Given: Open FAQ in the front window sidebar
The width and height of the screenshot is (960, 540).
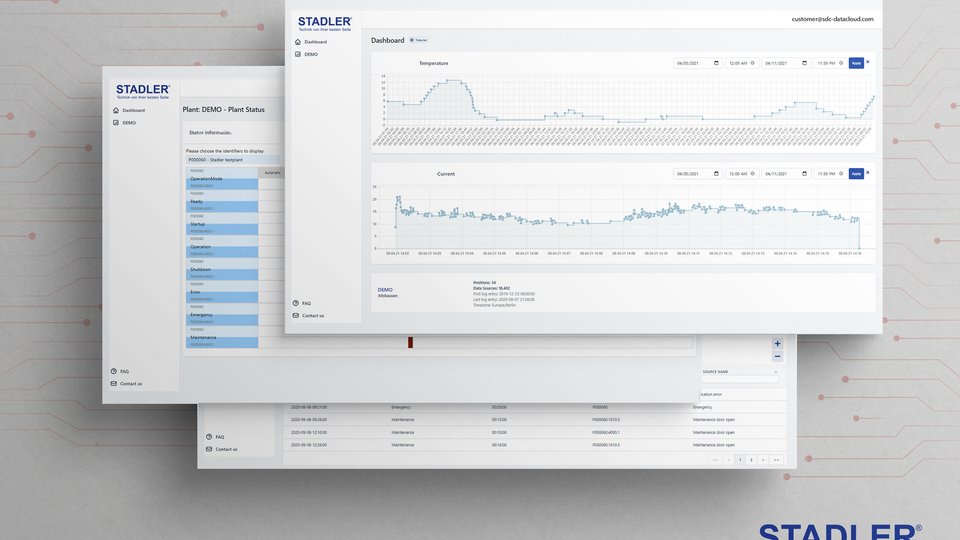Looking at the screenshot, I should click(x=306, y=303).
